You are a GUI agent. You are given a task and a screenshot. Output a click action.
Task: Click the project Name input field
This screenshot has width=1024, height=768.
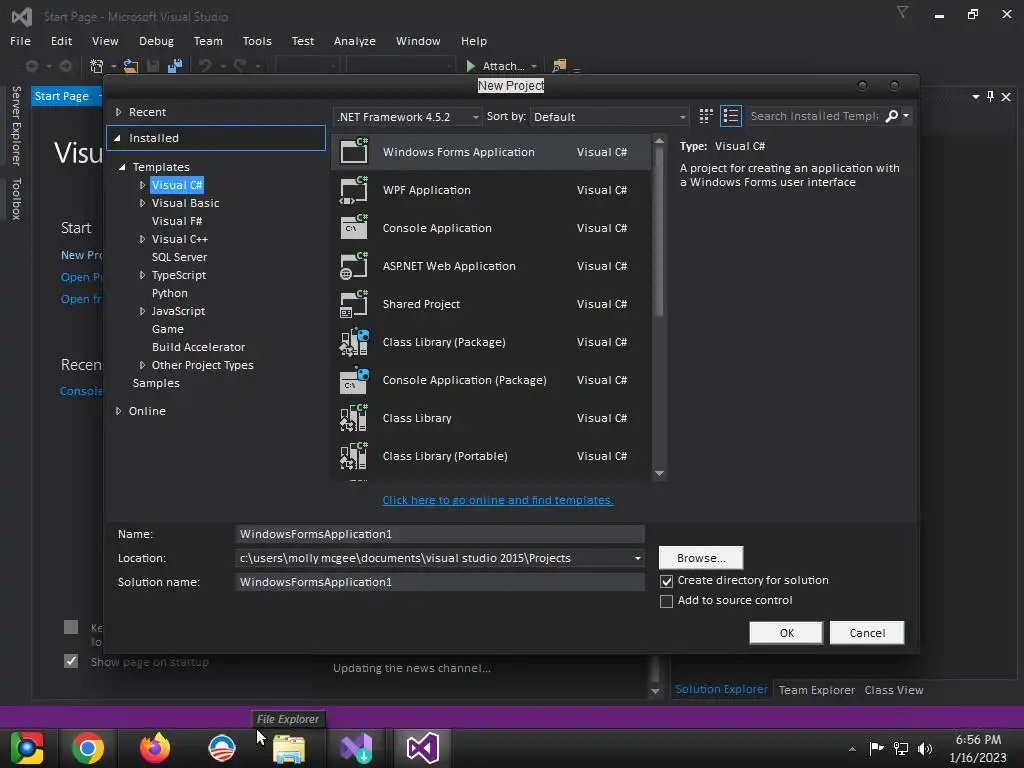click(x=440, y=534)
